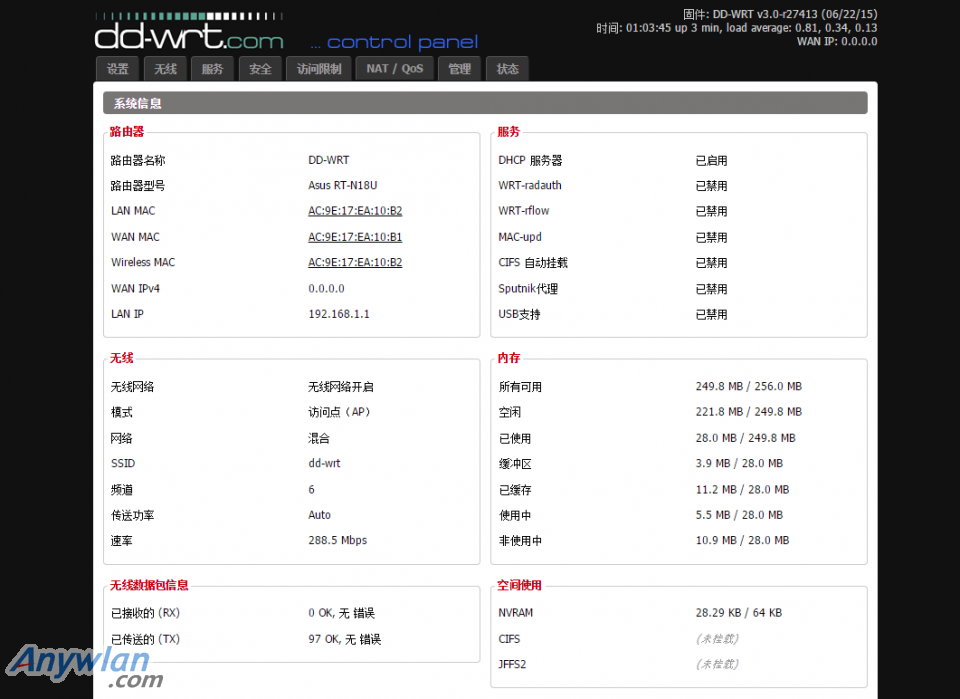Switch to the 服务 tab
This screenshot has height=699, width=960.
pos(212,69)
